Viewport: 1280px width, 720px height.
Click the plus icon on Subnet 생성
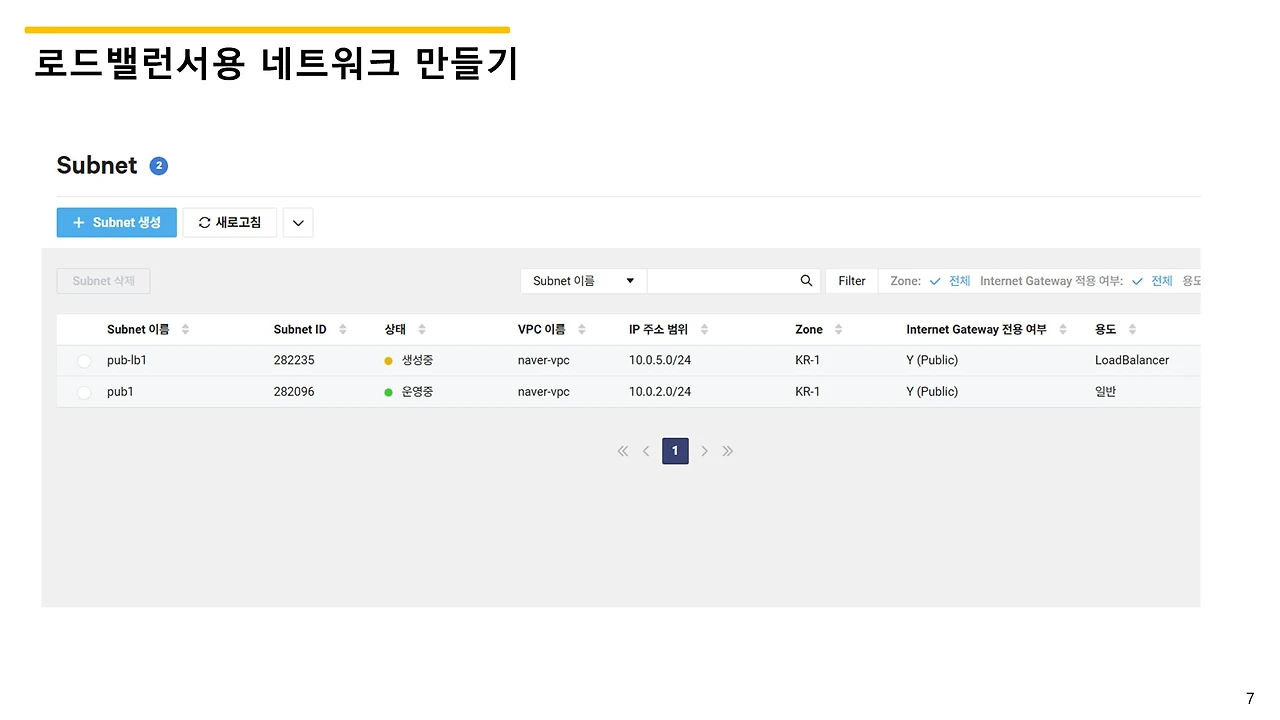click(80, 222)
